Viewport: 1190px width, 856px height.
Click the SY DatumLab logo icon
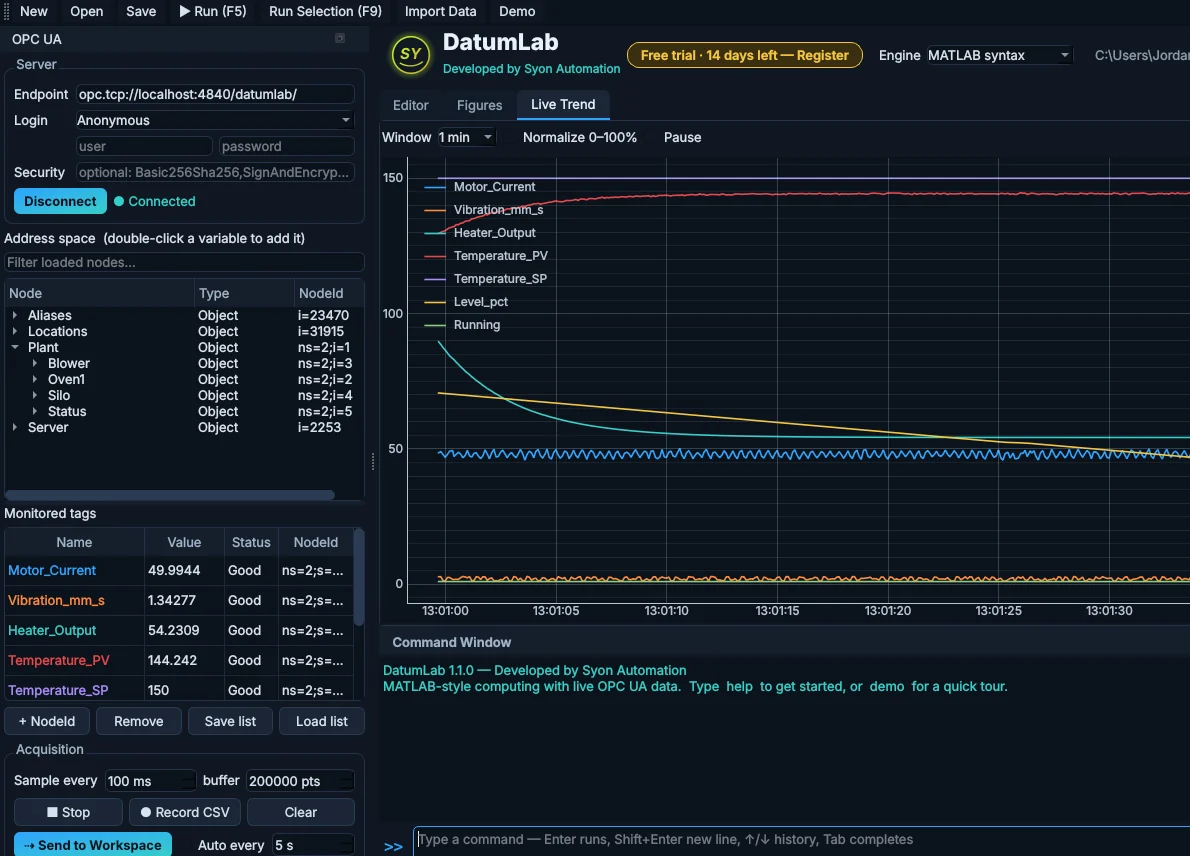point(411,55)
